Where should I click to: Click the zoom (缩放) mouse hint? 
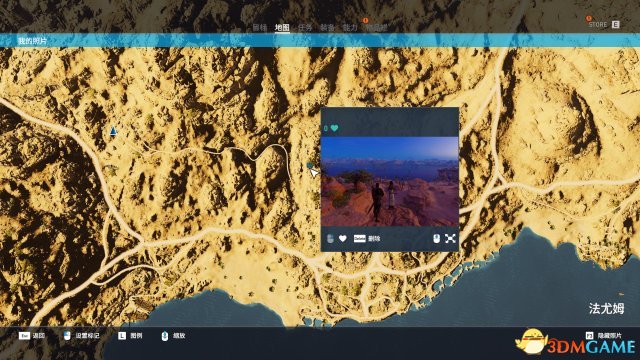(x=179, y=336)
